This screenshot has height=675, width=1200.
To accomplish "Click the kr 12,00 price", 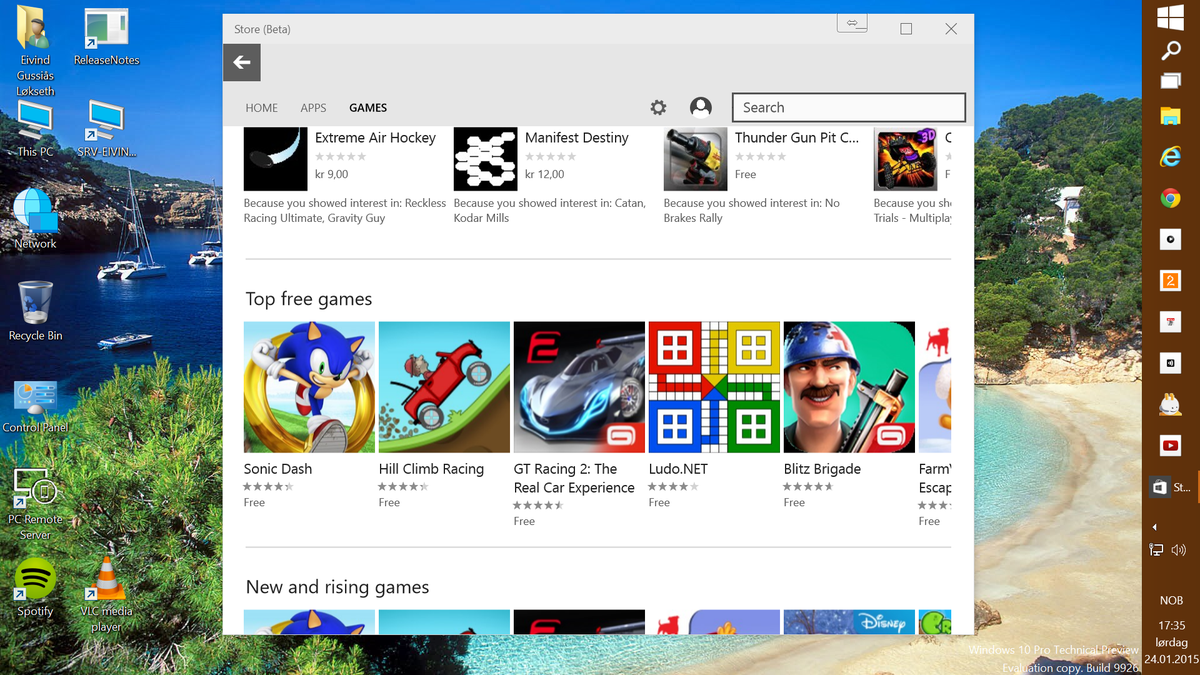I will (545, 174).
